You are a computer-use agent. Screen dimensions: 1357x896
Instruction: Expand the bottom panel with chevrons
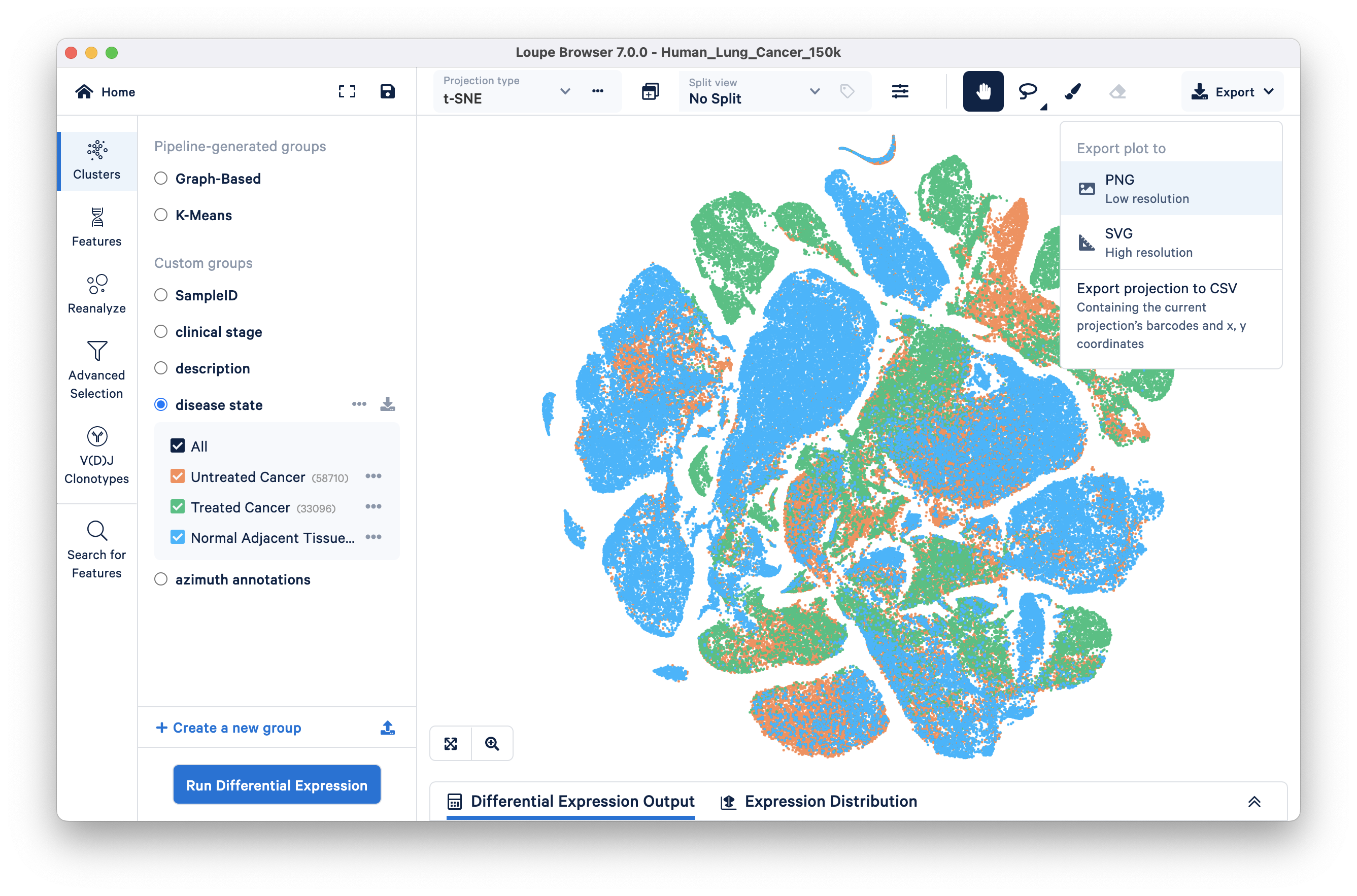(1253, 802)
